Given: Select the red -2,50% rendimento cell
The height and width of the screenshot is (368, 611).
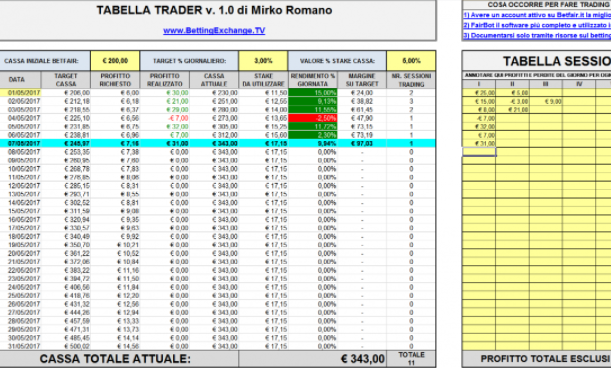Looking at the screenshot, I should (x=313, y=118).
